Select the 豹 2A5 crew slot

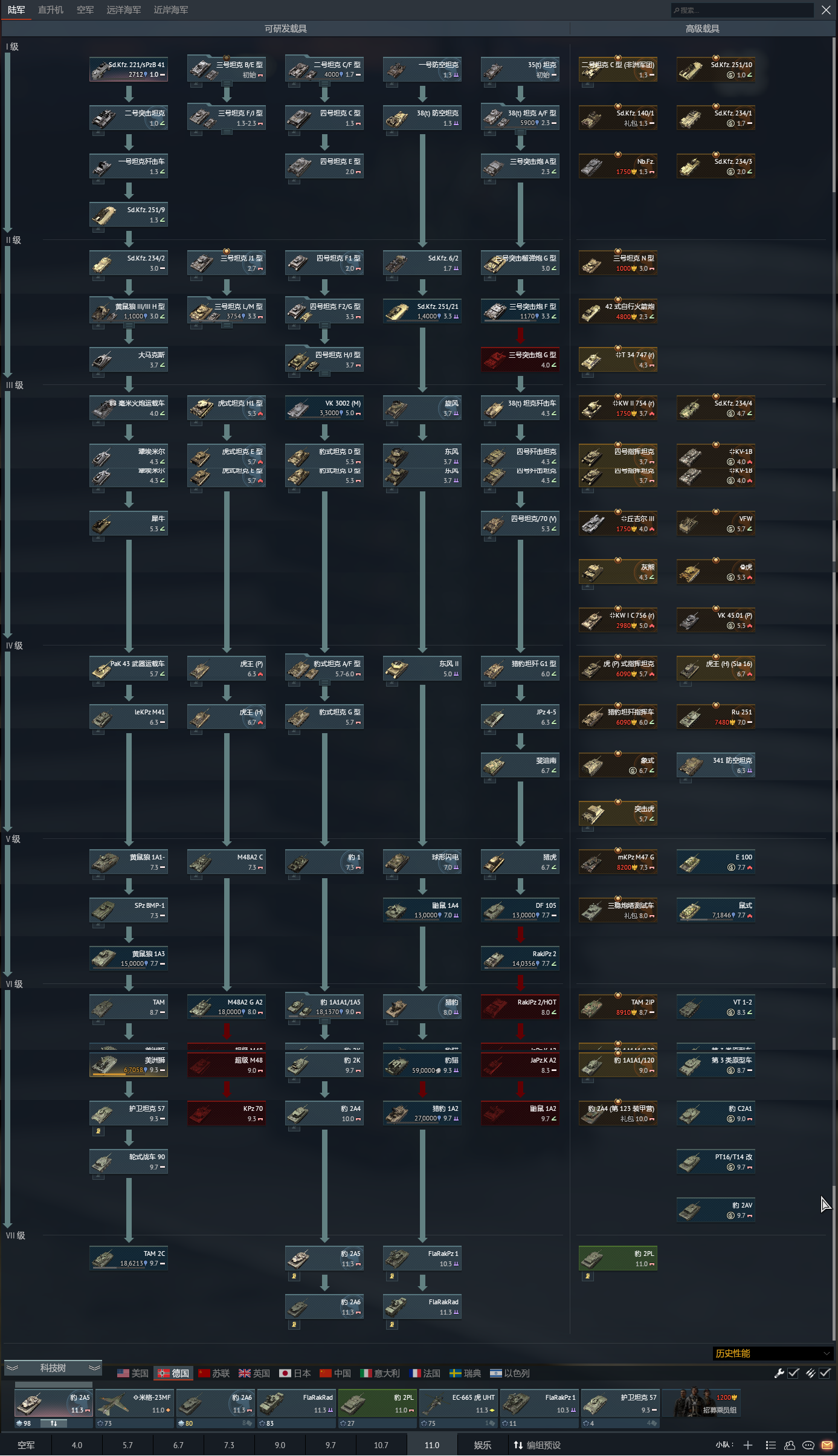[54, 1402]
